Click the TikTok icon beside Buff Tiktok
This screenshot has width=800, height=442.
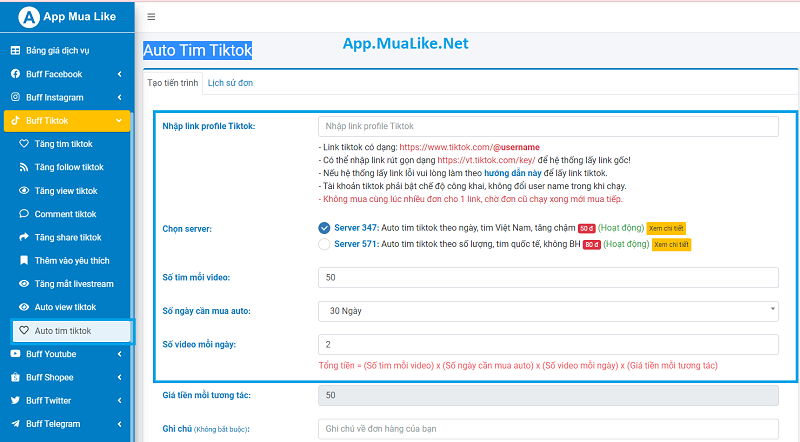(15, 120)
